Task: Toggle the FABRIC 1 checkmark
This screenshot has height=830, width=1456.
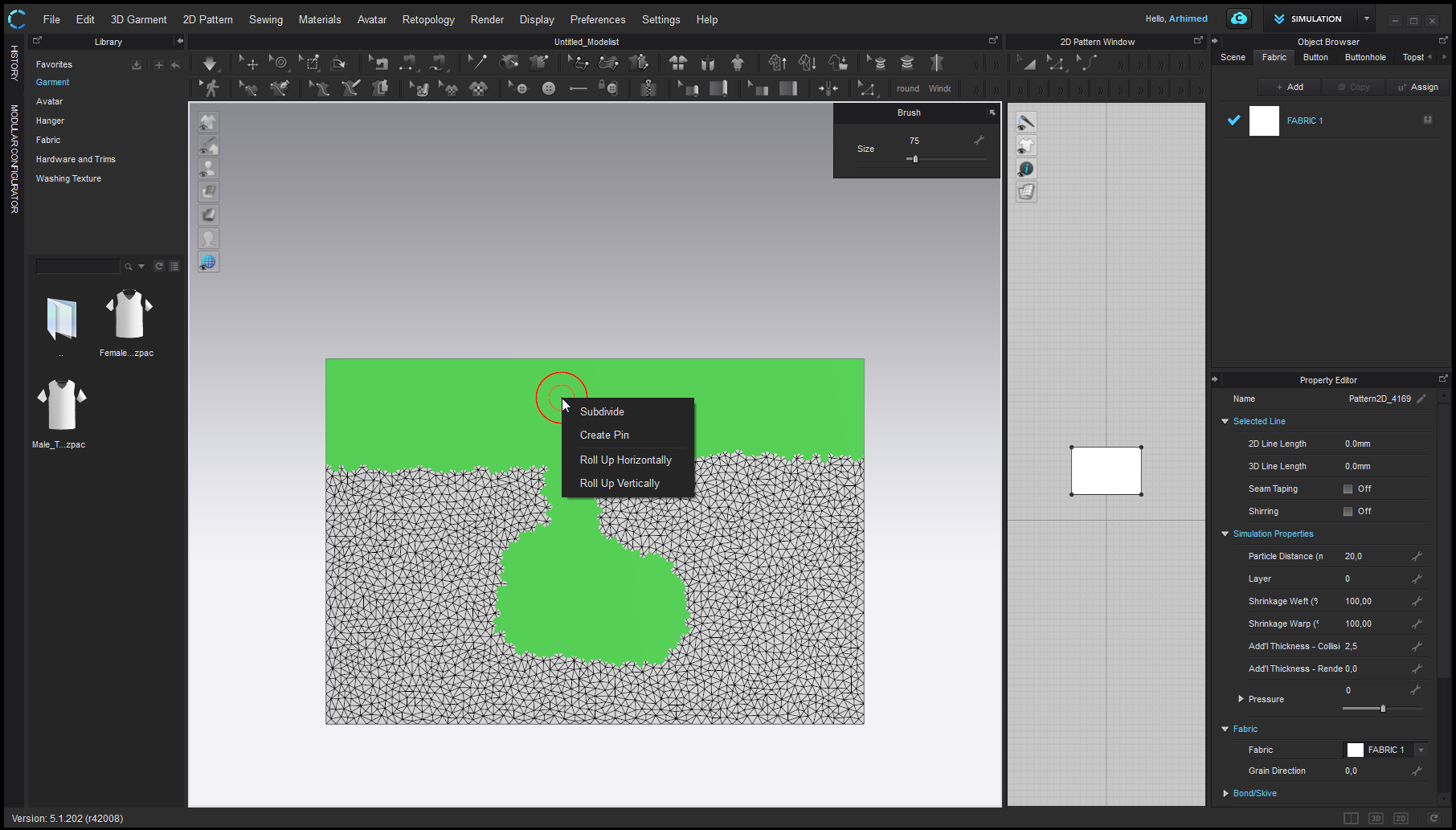Action: point(1233,121)
